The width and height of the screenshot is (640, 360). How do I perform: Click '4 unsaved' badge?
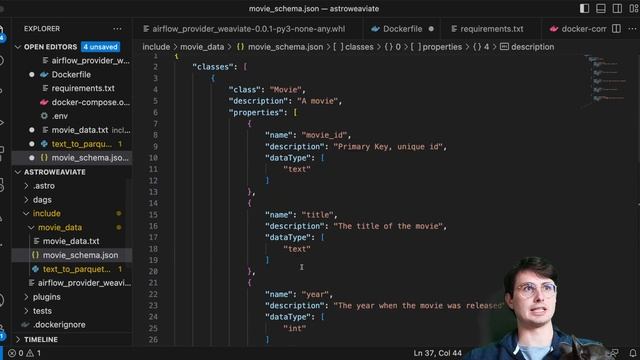pos(100,47)
